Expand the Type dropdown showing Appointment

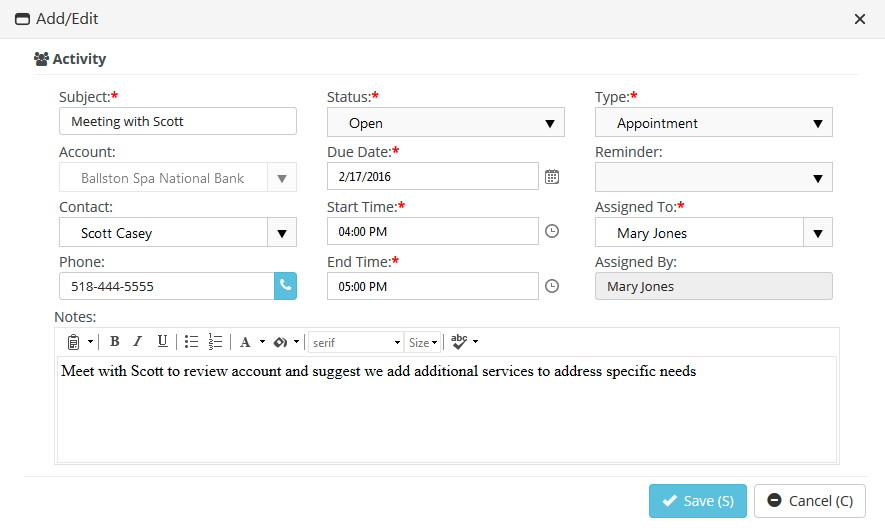(713, 123)
